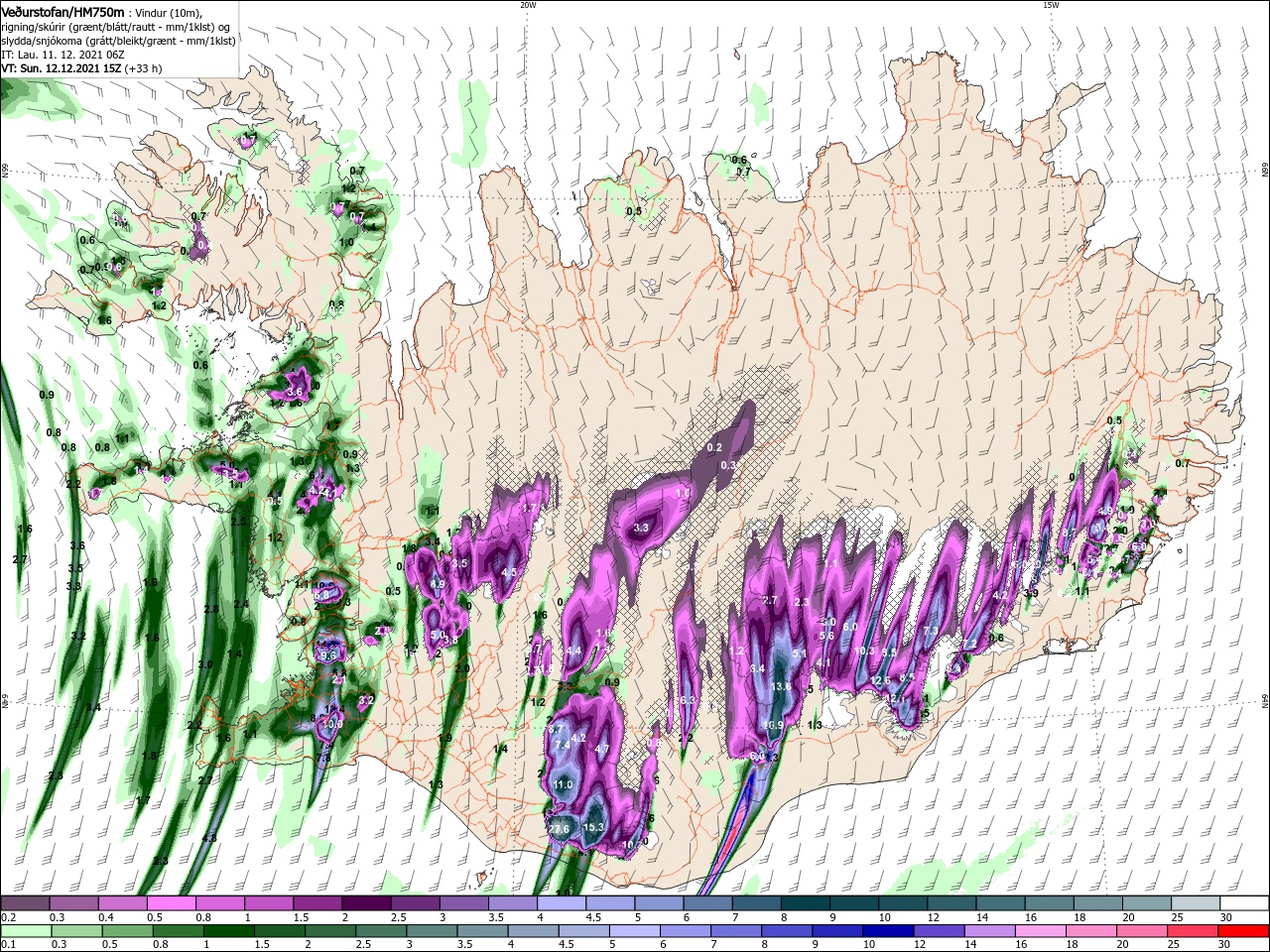
Task: Pick the top-row dark teal swatch between 8 and 9
Action: pos(805,903)
